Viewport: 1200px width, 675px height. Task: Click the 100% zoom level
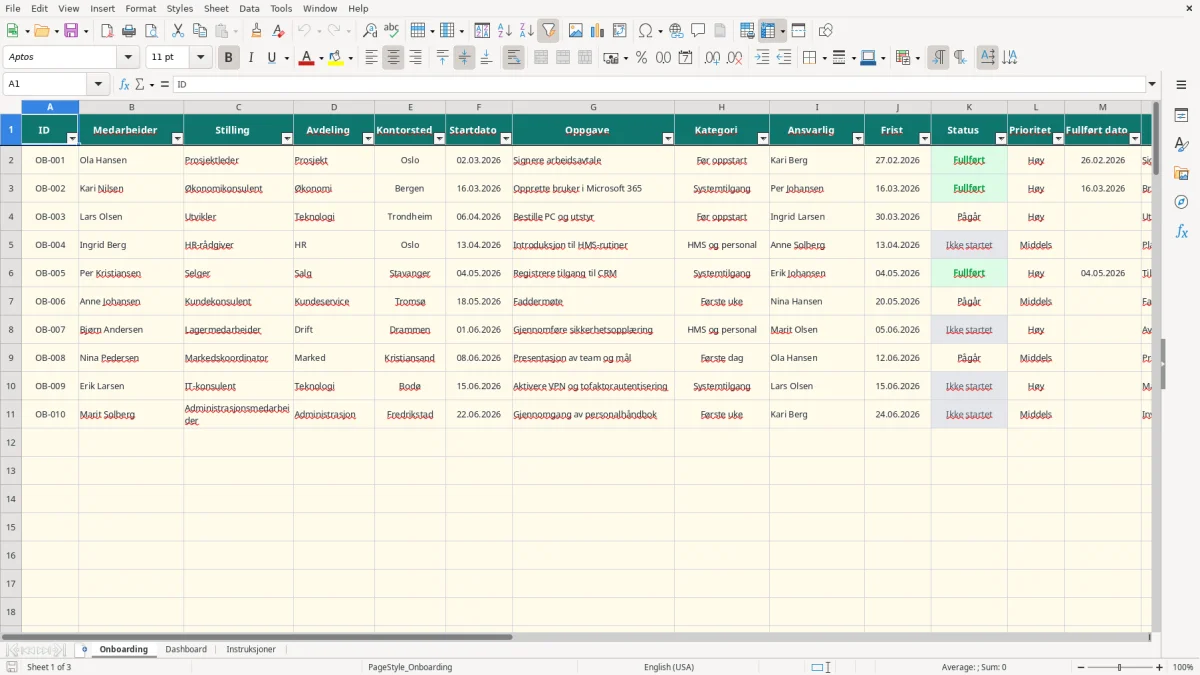pos(1183,667)
